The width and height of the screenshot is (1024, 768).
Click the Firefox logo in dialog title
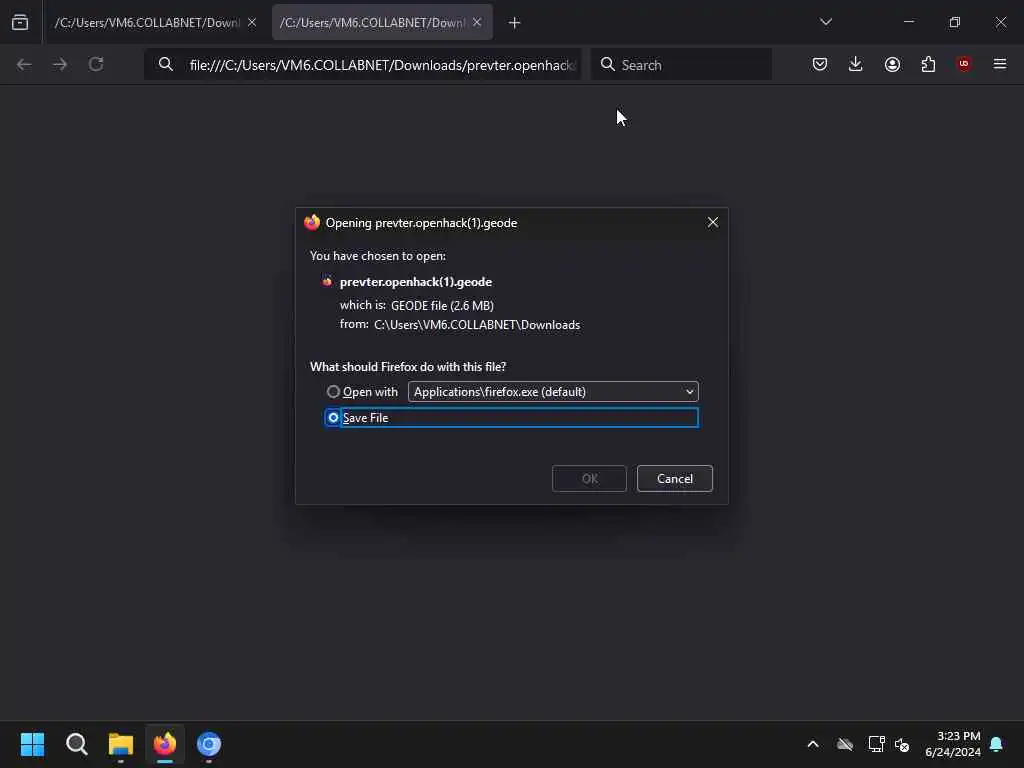click(312, 222)
